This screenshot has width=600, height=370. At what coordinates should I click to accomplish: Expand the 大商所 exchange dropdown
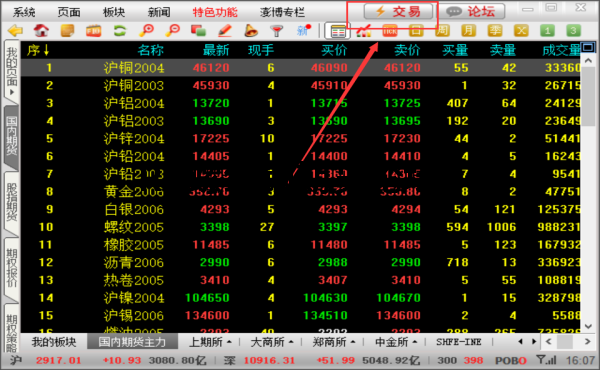coord(272,342)
